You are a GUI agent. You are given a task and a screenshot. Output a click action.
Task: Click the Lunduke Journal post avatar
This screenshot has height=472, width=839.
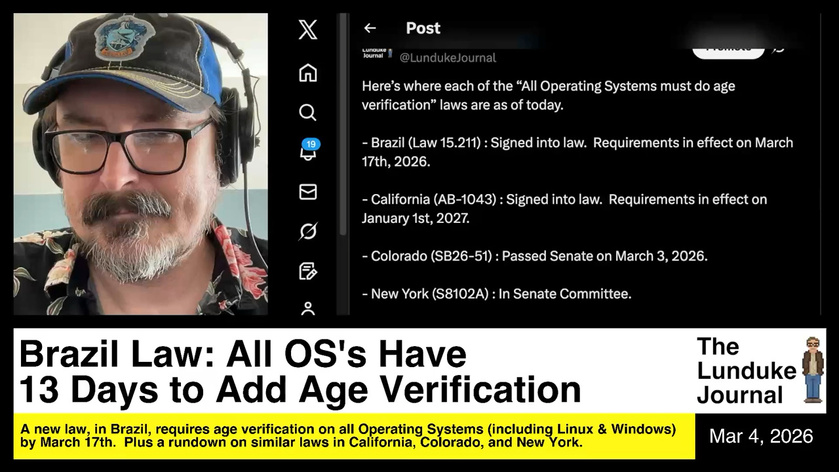coord(373,54)
